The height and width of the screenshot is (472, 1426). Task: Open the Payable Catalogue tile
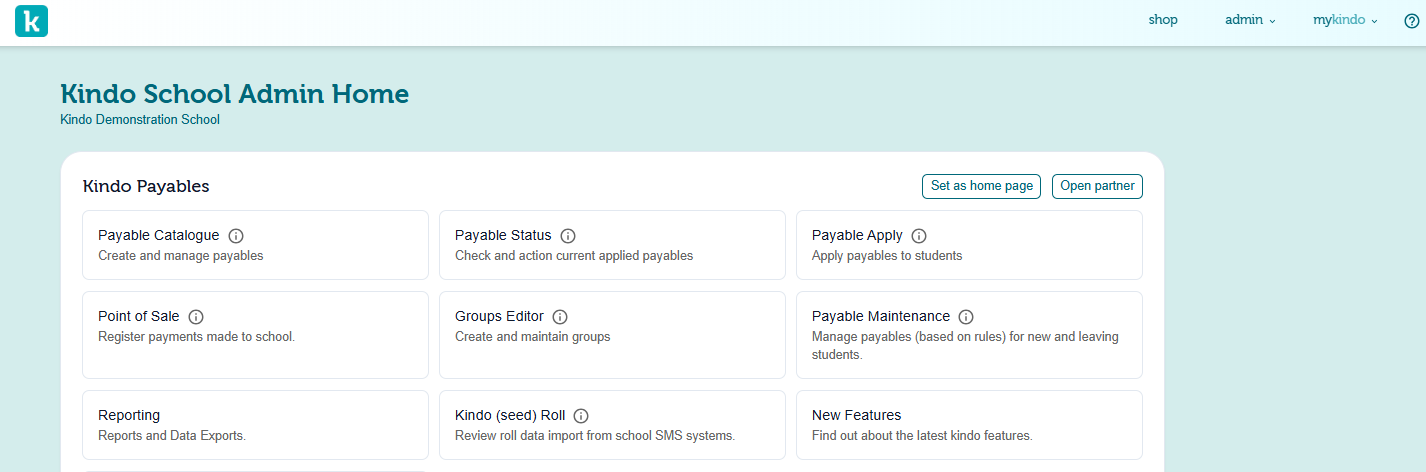255,245
